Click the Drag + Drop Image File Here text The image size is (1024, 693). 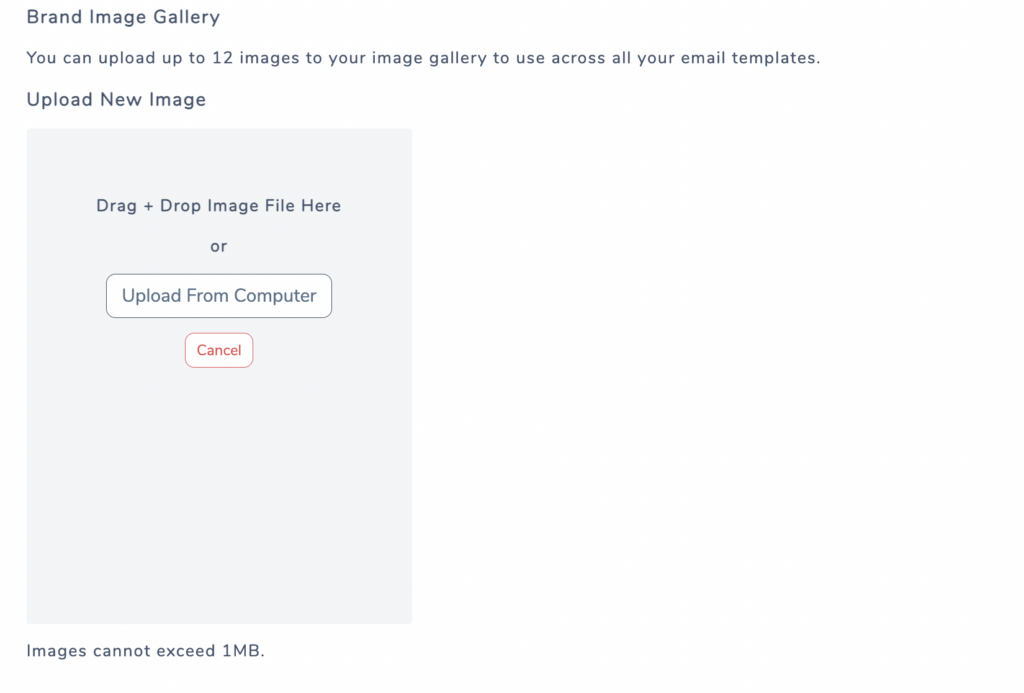[x=219, y=206]
